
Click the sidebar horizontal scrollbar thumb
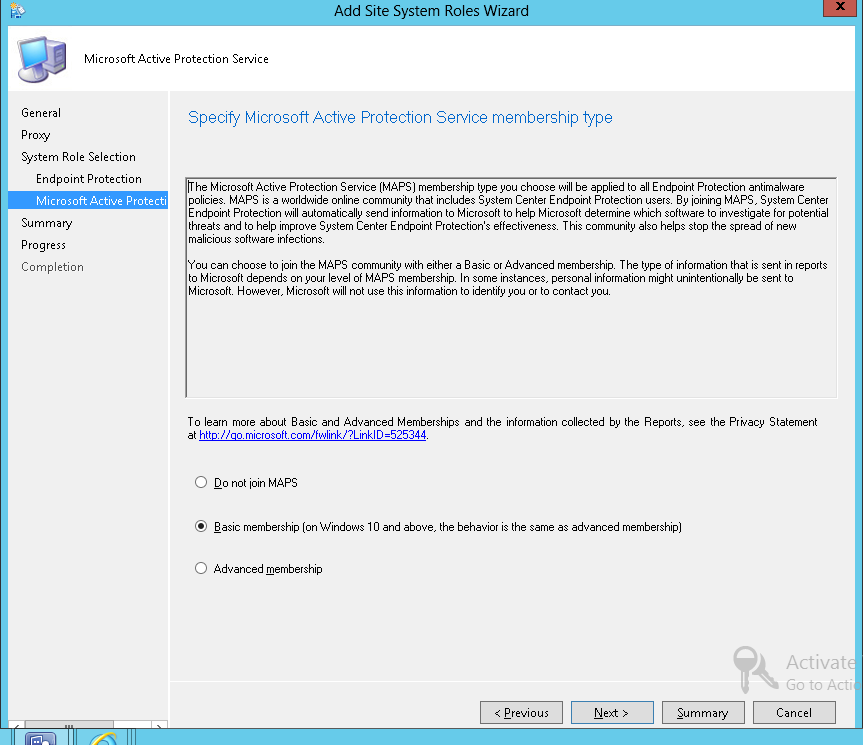point(69,725)
